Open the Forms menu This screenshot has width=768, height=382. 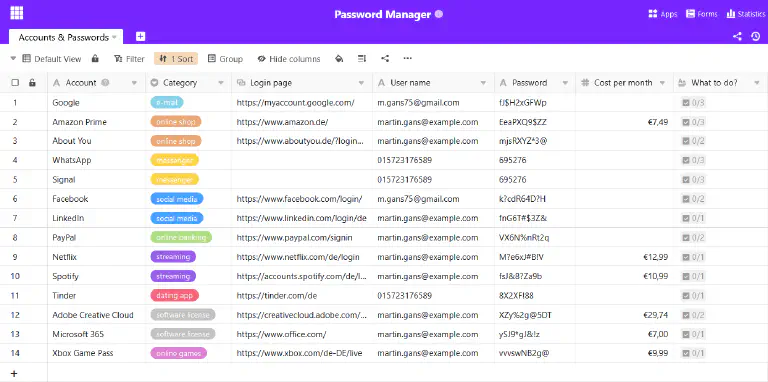702,14
